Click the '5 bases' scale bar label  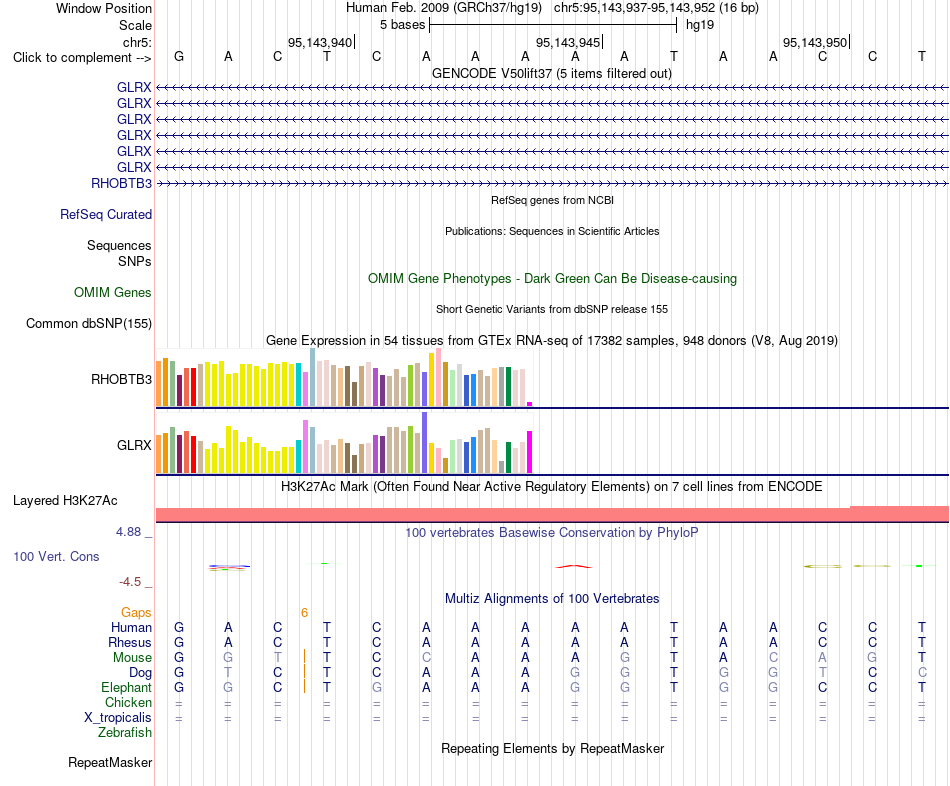(402, 25)
